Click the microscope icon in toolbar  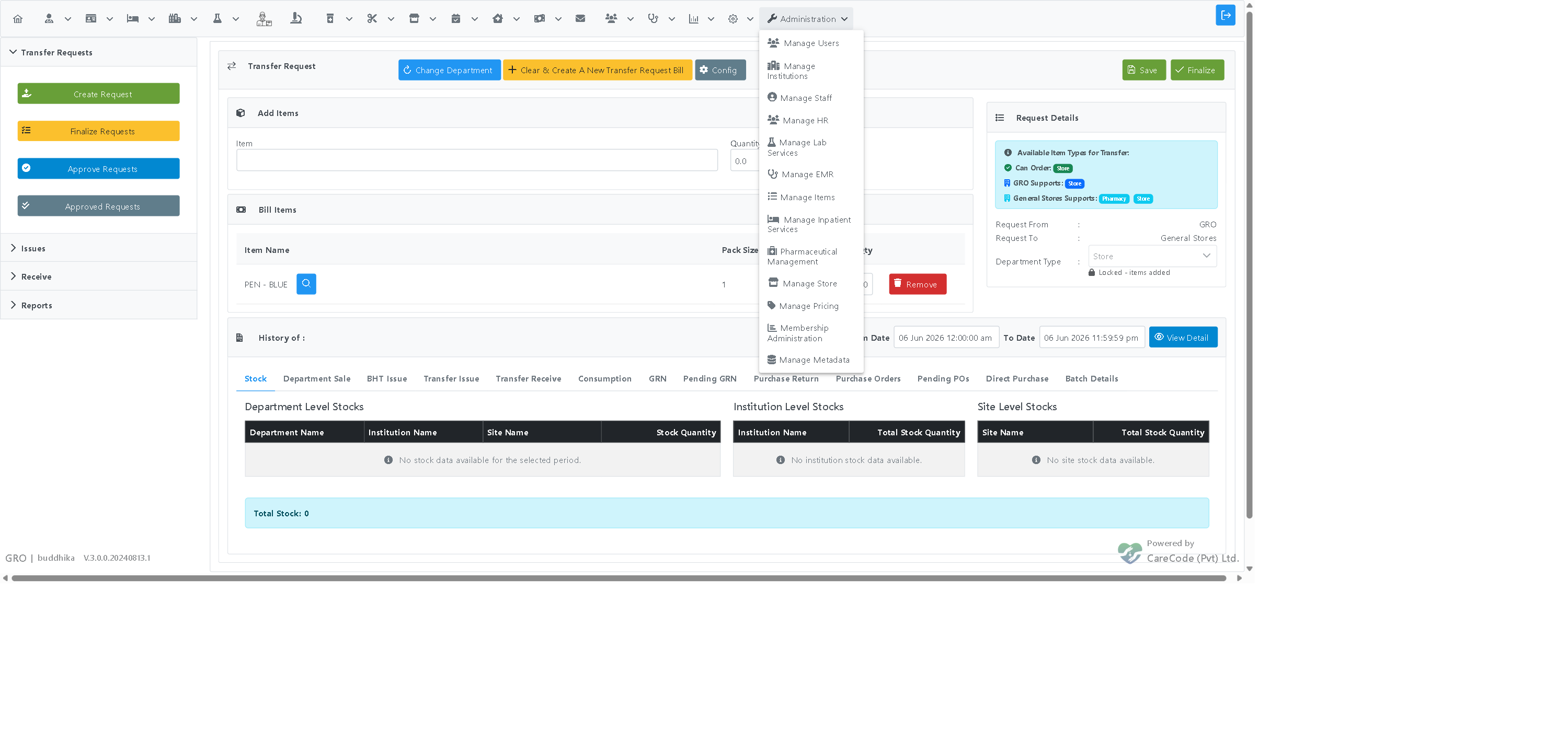tap(296, 19)
